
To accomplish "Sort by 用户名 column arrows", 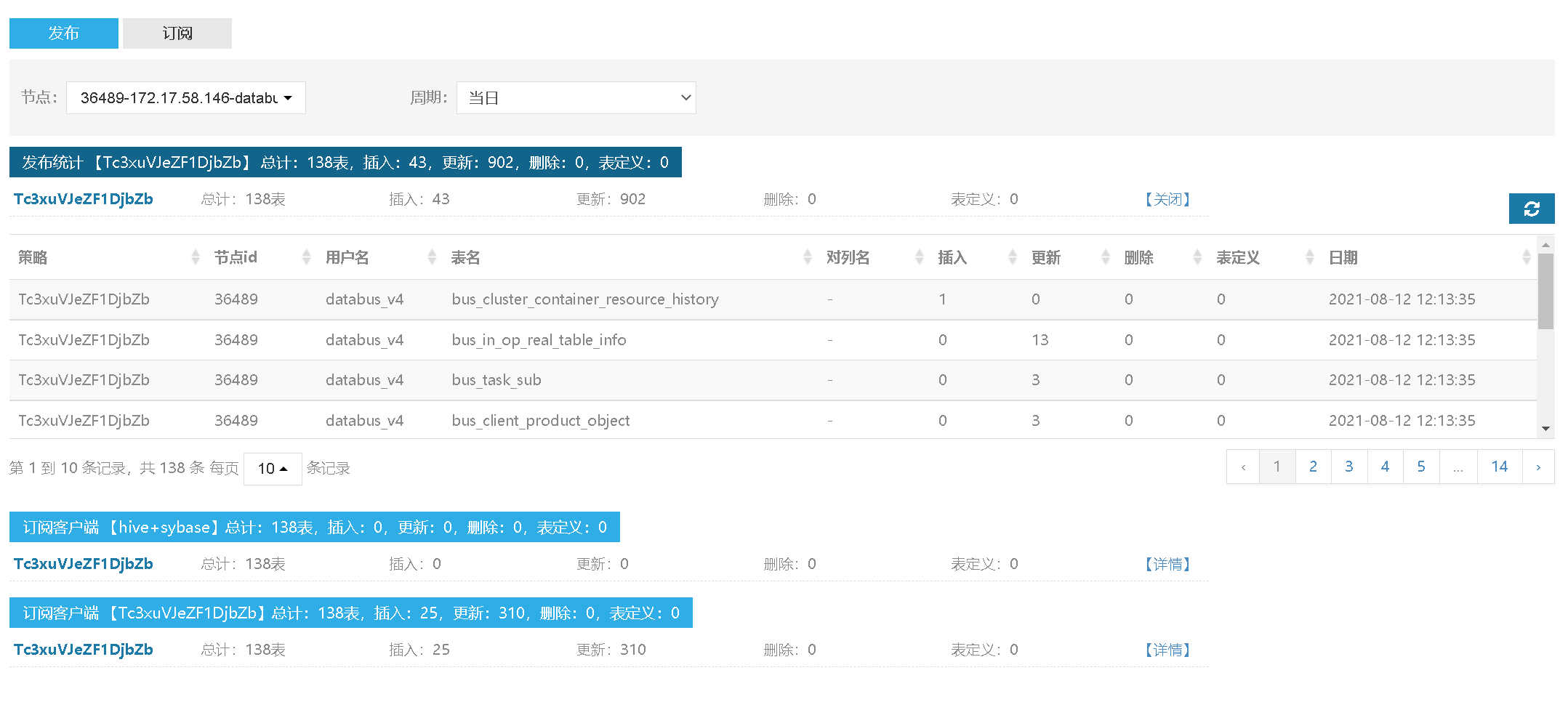I will [x=432, y=257].
